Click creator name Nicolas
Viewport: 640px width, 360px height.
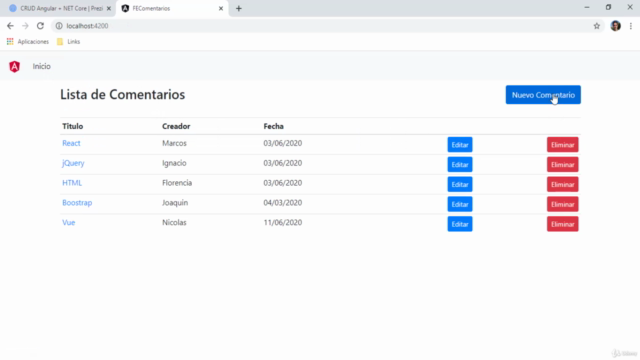pyautogui.click(x=174, y=222)
